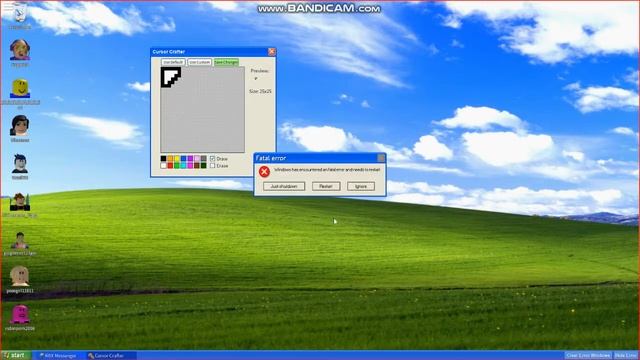
Task: Click Use Custom in Cursor Crafter
Action: (200, 62)
